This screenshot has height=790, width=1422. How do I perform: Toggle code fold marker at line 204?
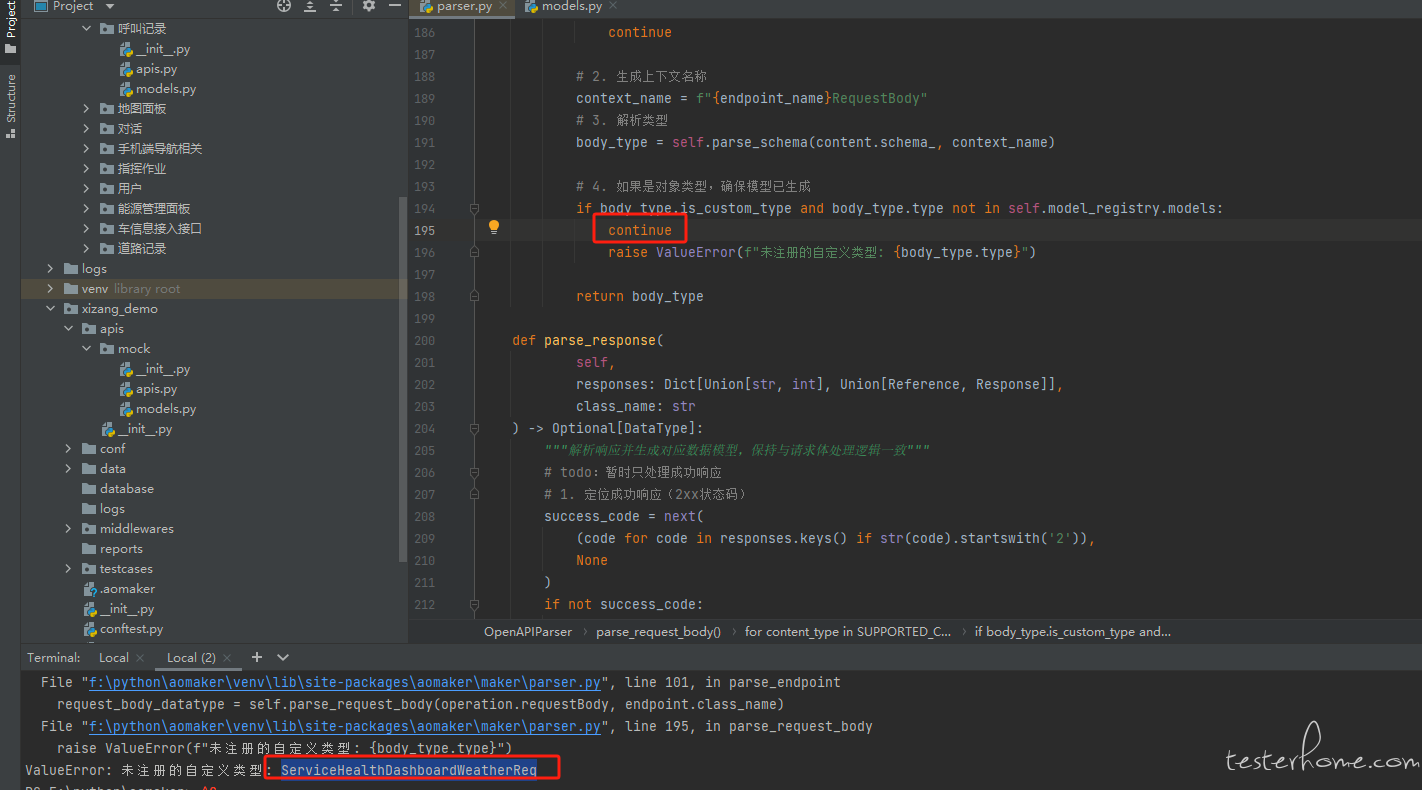click(x=475, y=429)
